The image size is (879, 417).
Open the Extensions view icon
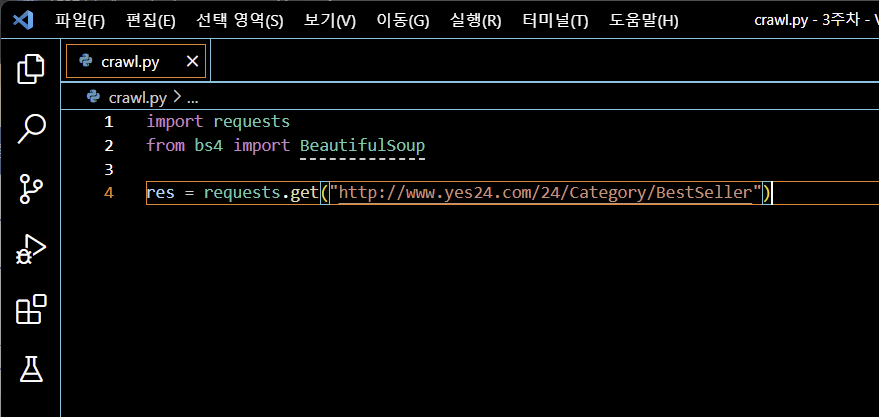(x=30, y=309)
